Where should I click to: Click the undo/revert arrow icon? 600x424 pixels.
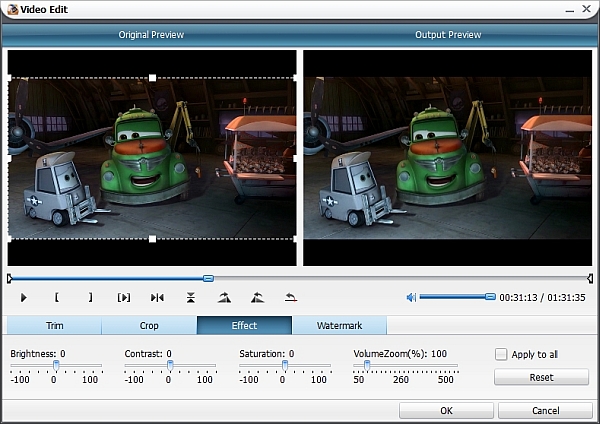(x=291, y=297)
